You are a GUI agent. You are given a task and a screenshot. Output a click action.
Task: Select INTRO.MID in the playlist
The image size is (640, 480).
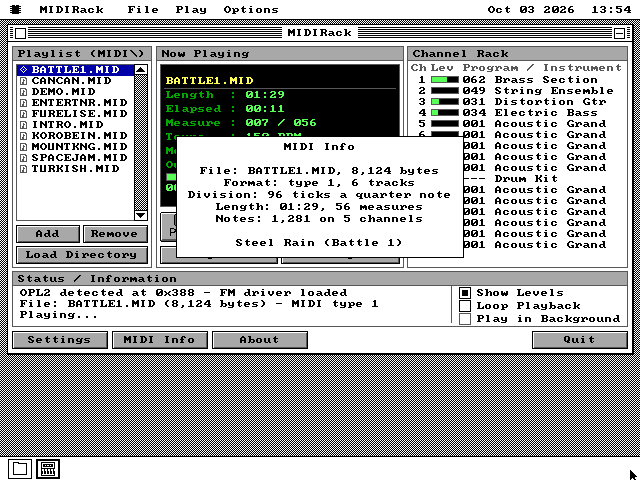(76, 125)
